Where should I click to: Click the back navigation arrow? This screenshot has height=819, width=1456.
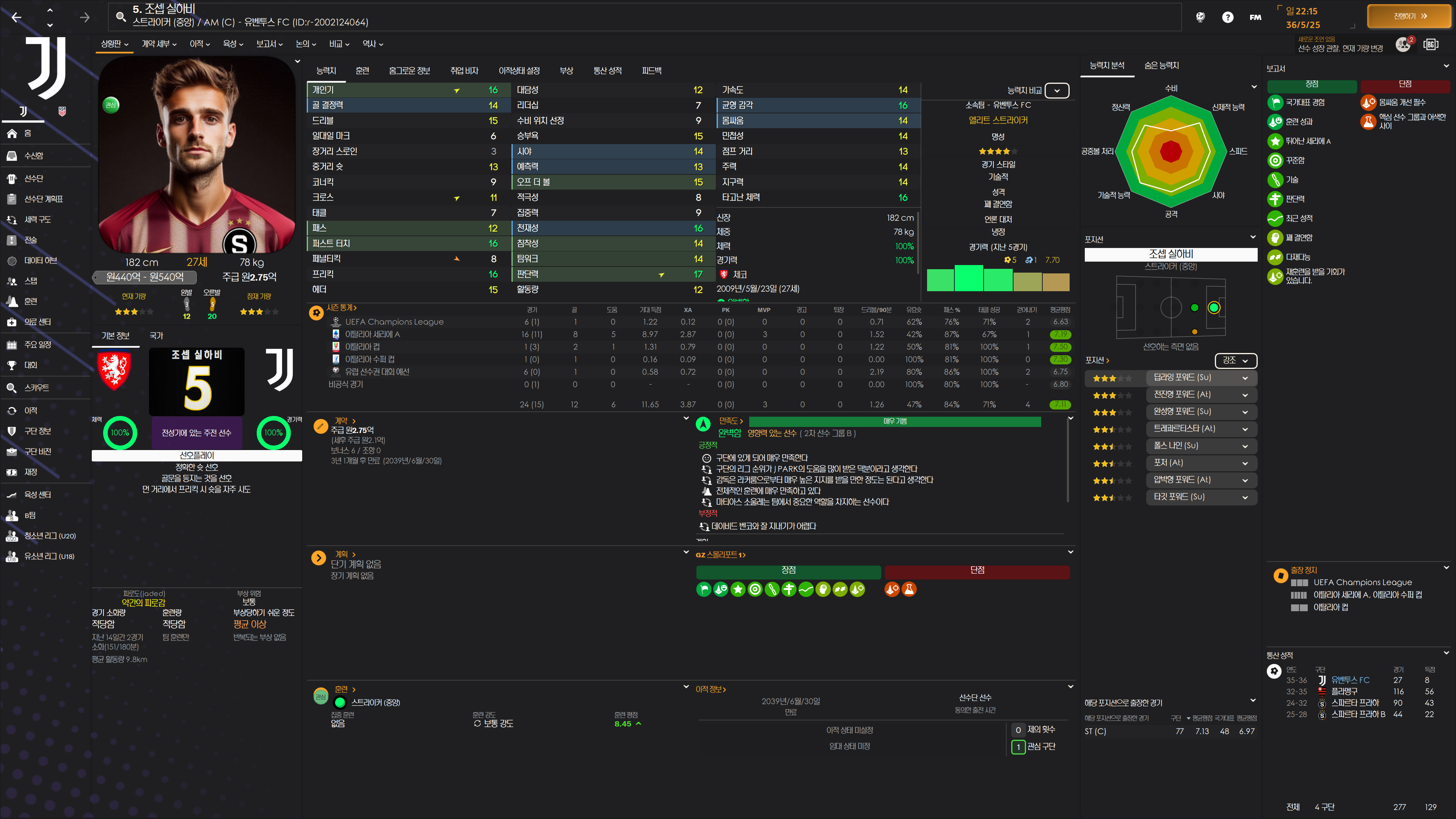coord(16,17)
